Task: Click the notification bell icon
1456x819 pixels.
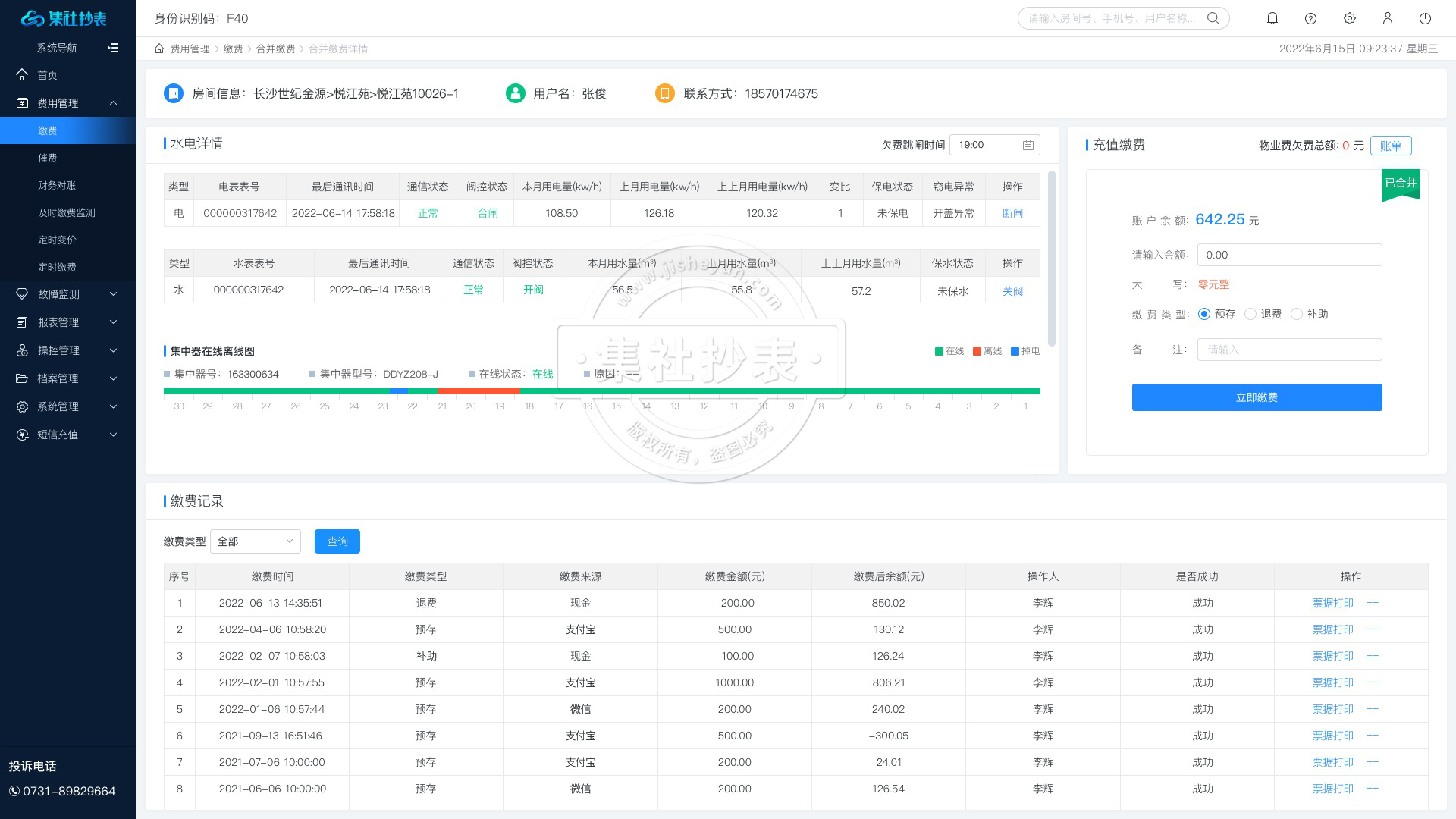Action: pos(1272,18)
